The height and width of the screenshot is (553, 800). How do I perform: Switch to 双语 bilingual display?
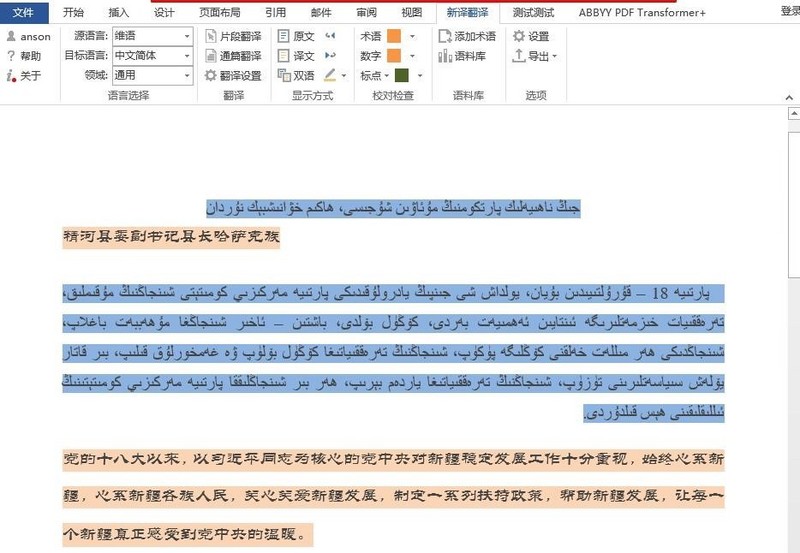pos(296,76)
